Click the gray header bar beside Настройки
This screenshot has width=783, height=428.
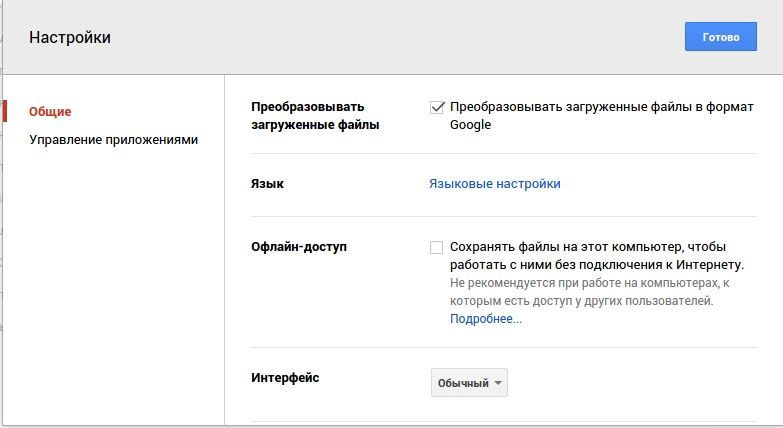400,38
